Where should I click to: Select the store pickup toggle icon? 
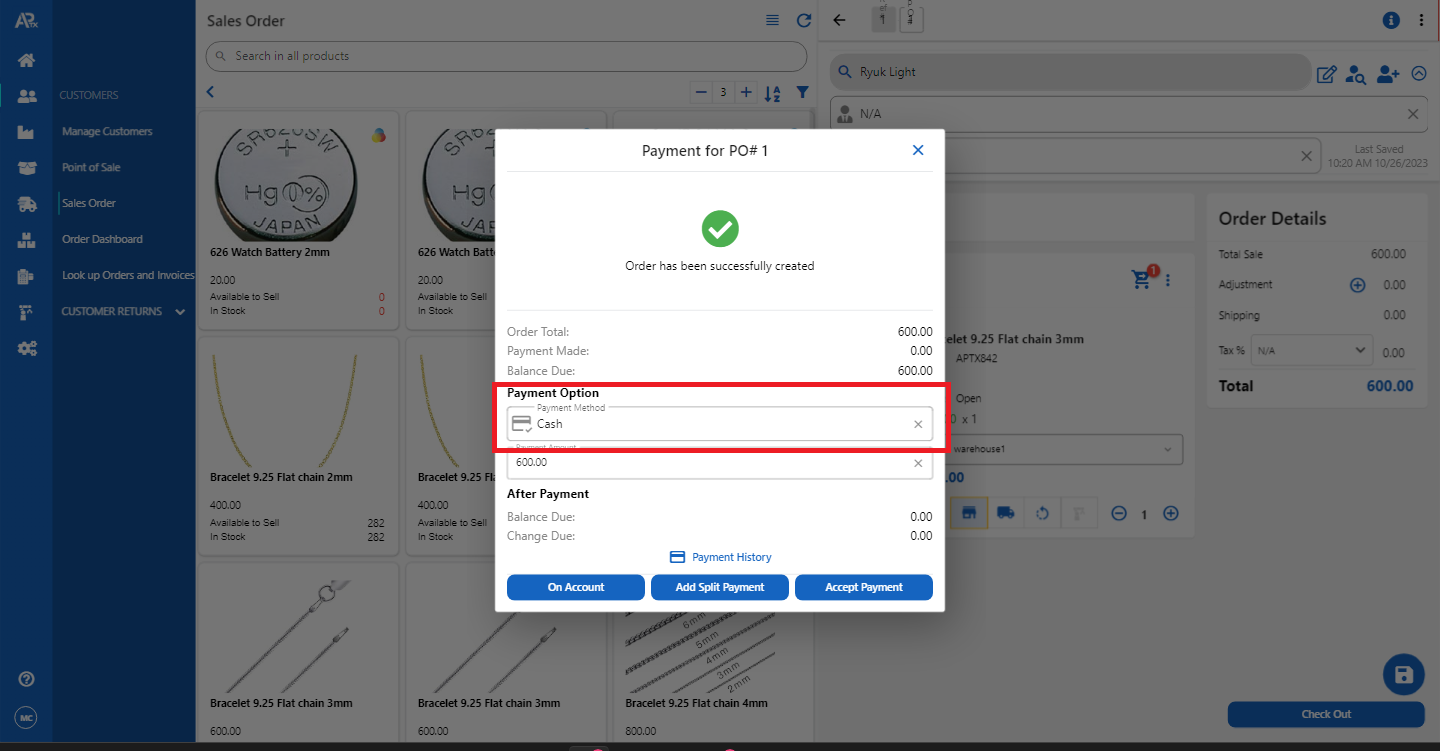(968, 513)
